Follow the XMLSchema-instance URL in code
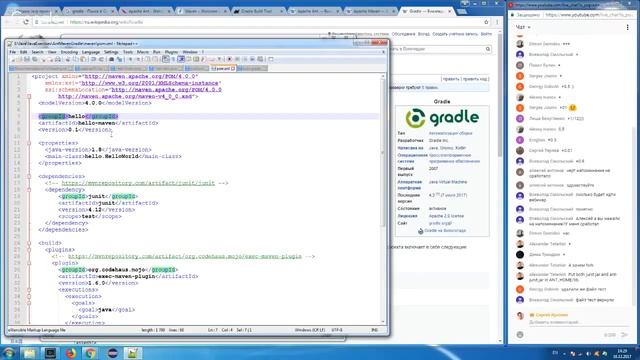This screenshot has width=640, height=360. [x=150, y=83]
